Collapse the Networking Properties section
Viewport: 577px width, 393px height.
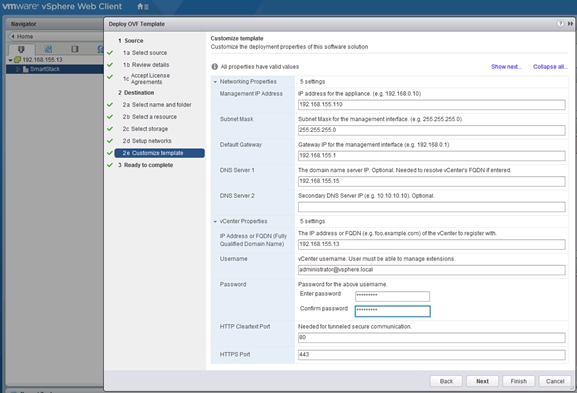[x=215, y=82]
